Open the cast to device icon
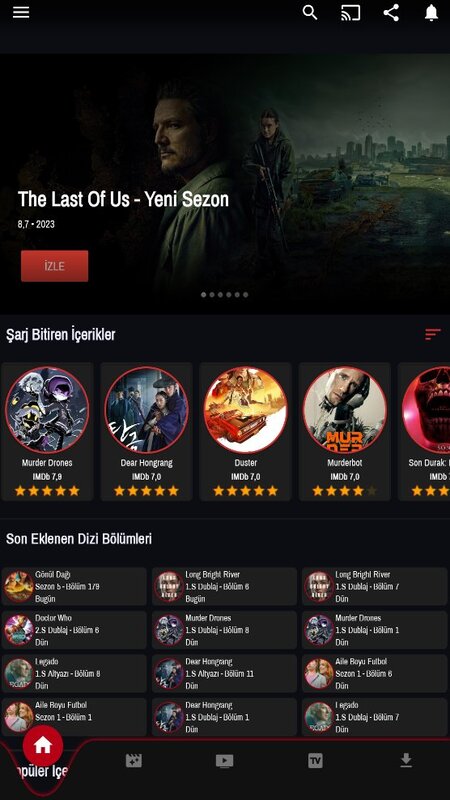Image resolution: width=450 pixels, height=800 pixels. pyautogui.click(x=351, y=13)
